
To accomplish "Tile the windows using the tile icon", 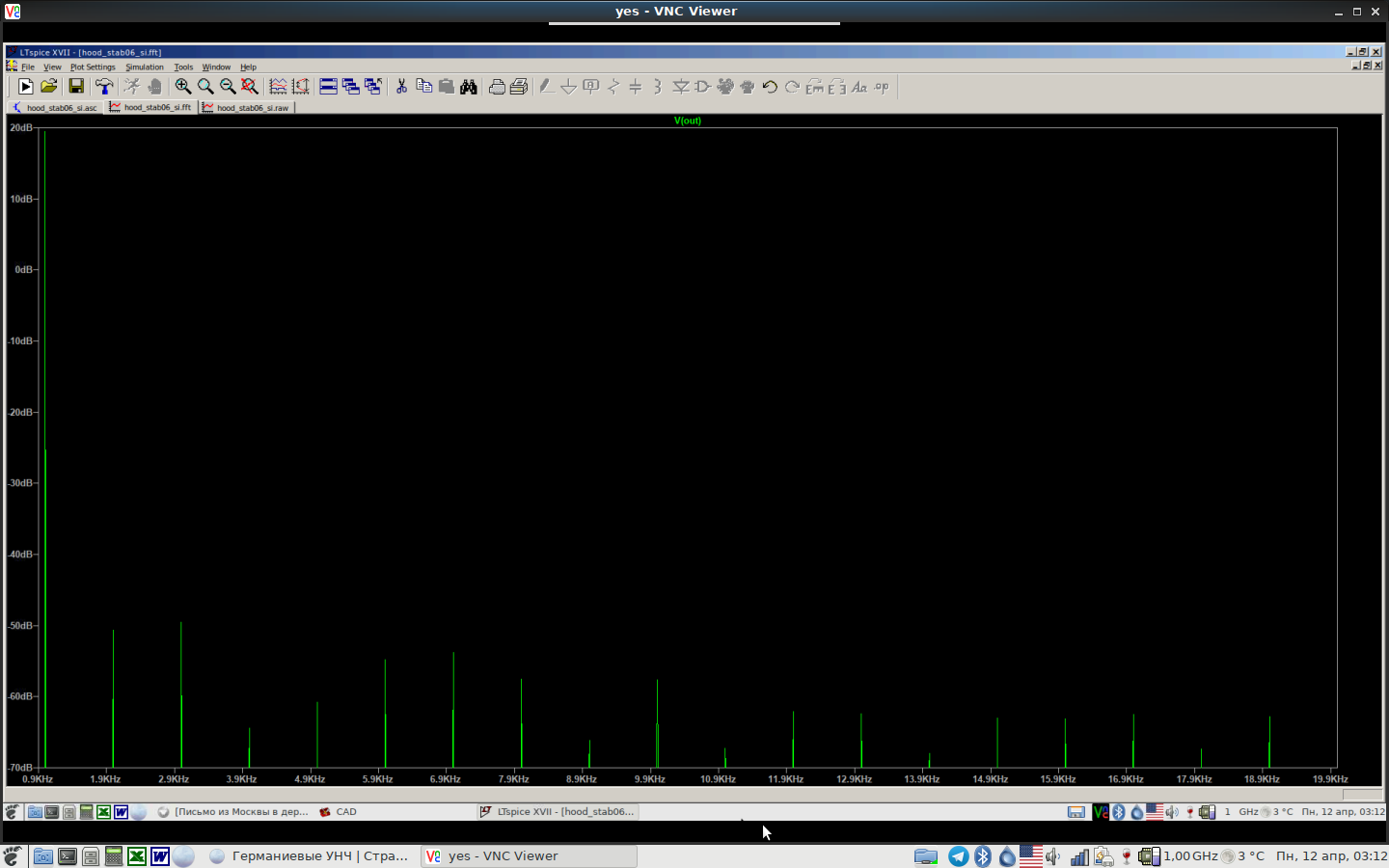I will (x=328, y=87).
